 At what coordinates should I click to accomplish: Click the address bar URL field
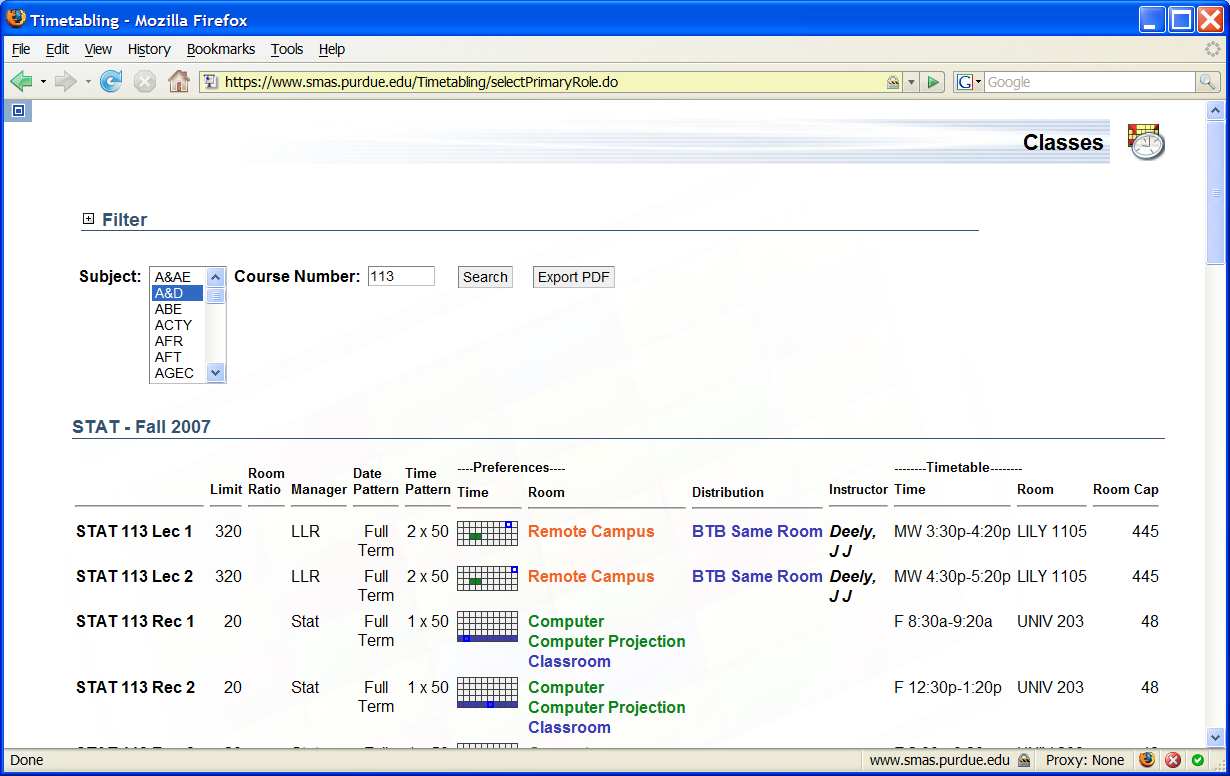(551, 82)
